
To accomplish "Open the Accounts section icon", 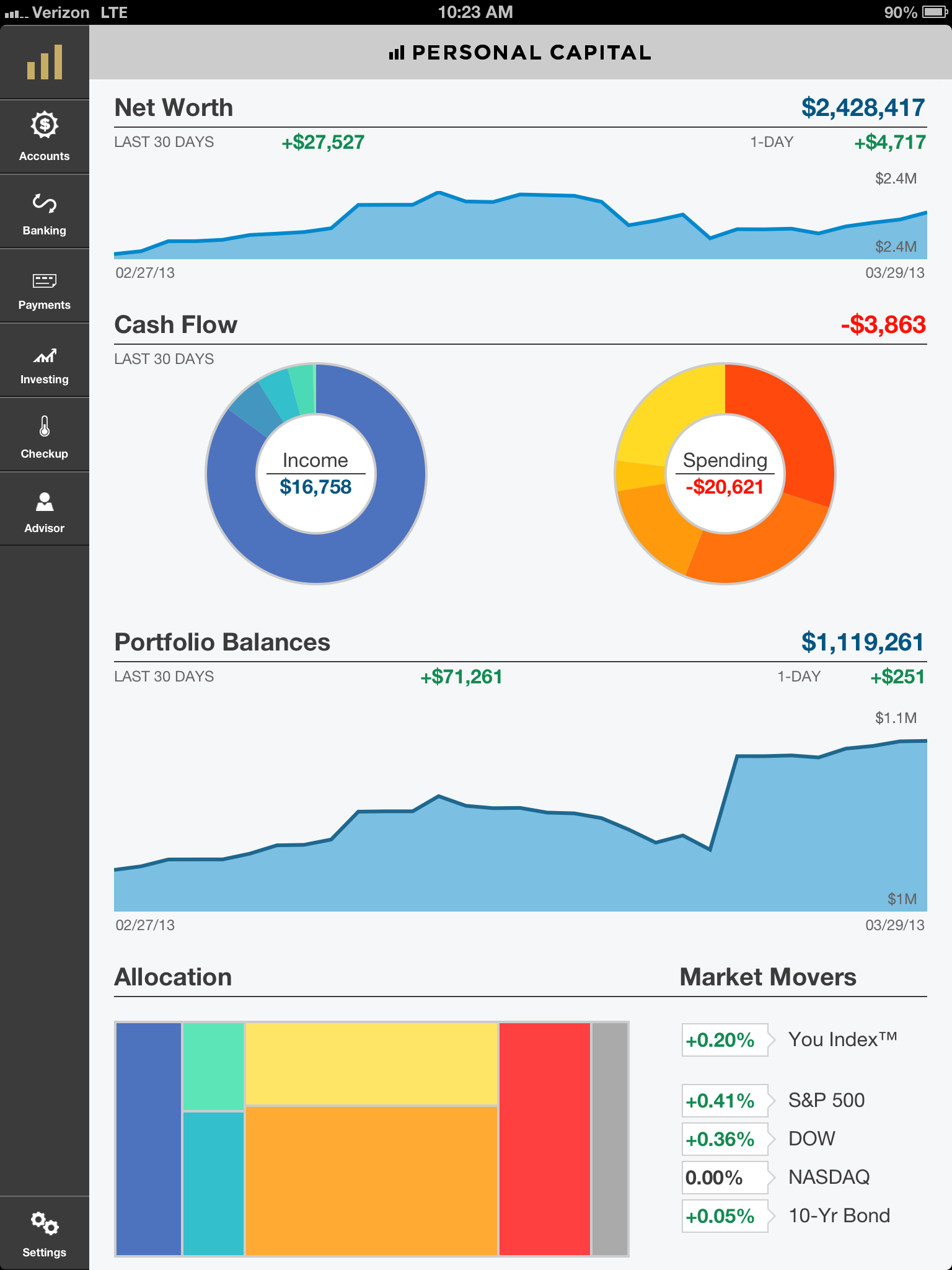I will [45, 125].
